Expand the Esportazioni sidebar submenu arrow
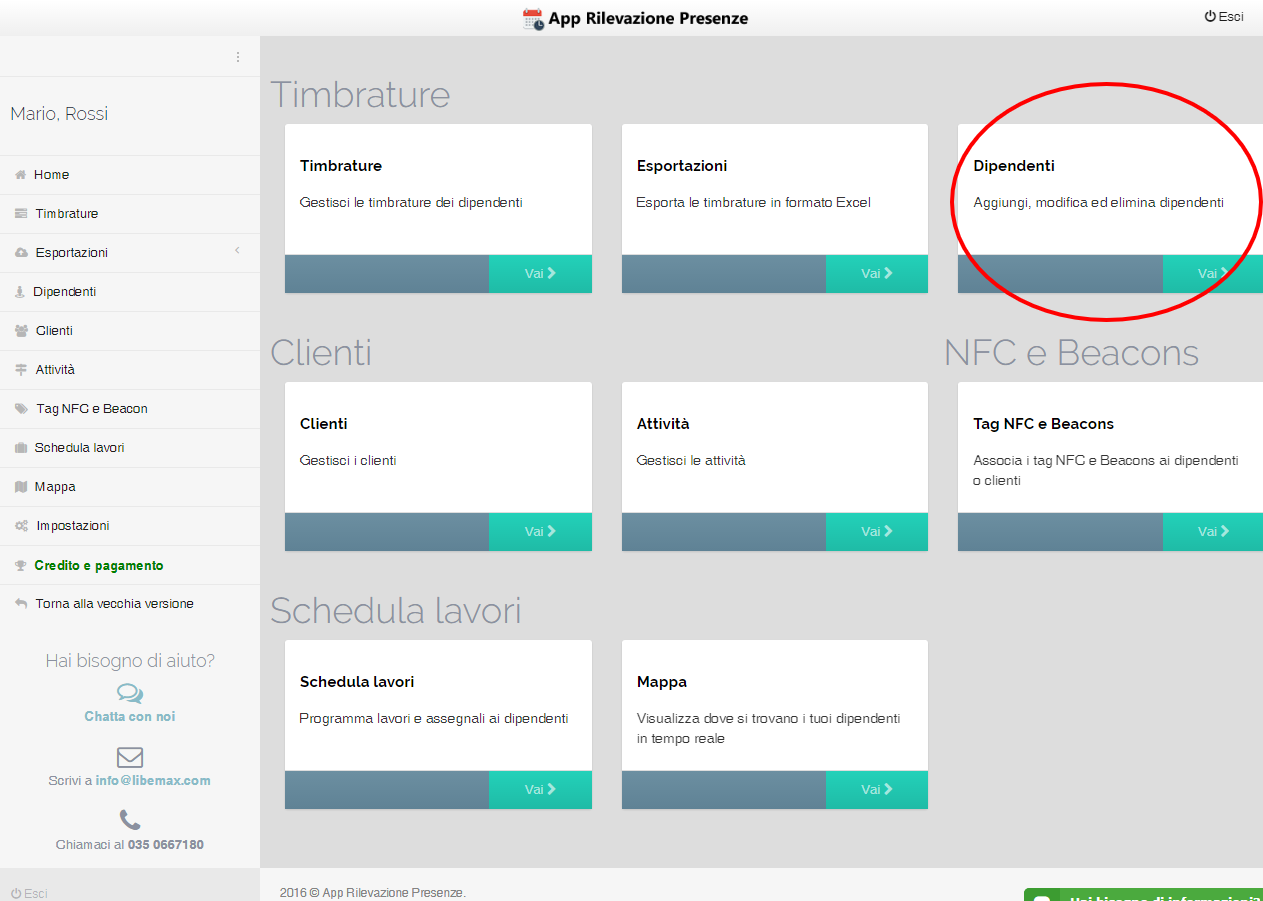Screen dimensions: 1263x901 click(237, 251)
